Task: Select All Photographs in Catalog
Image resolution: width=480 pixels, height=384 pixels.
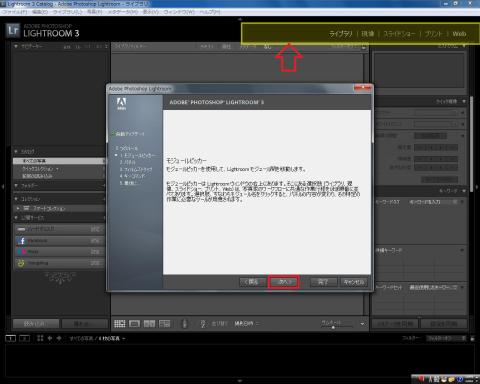Action: [59, 161]
